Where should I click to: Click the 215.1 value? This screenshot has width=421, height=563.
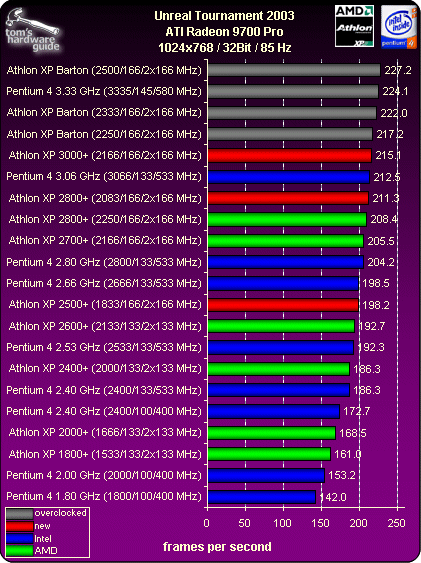pos(388,155)
